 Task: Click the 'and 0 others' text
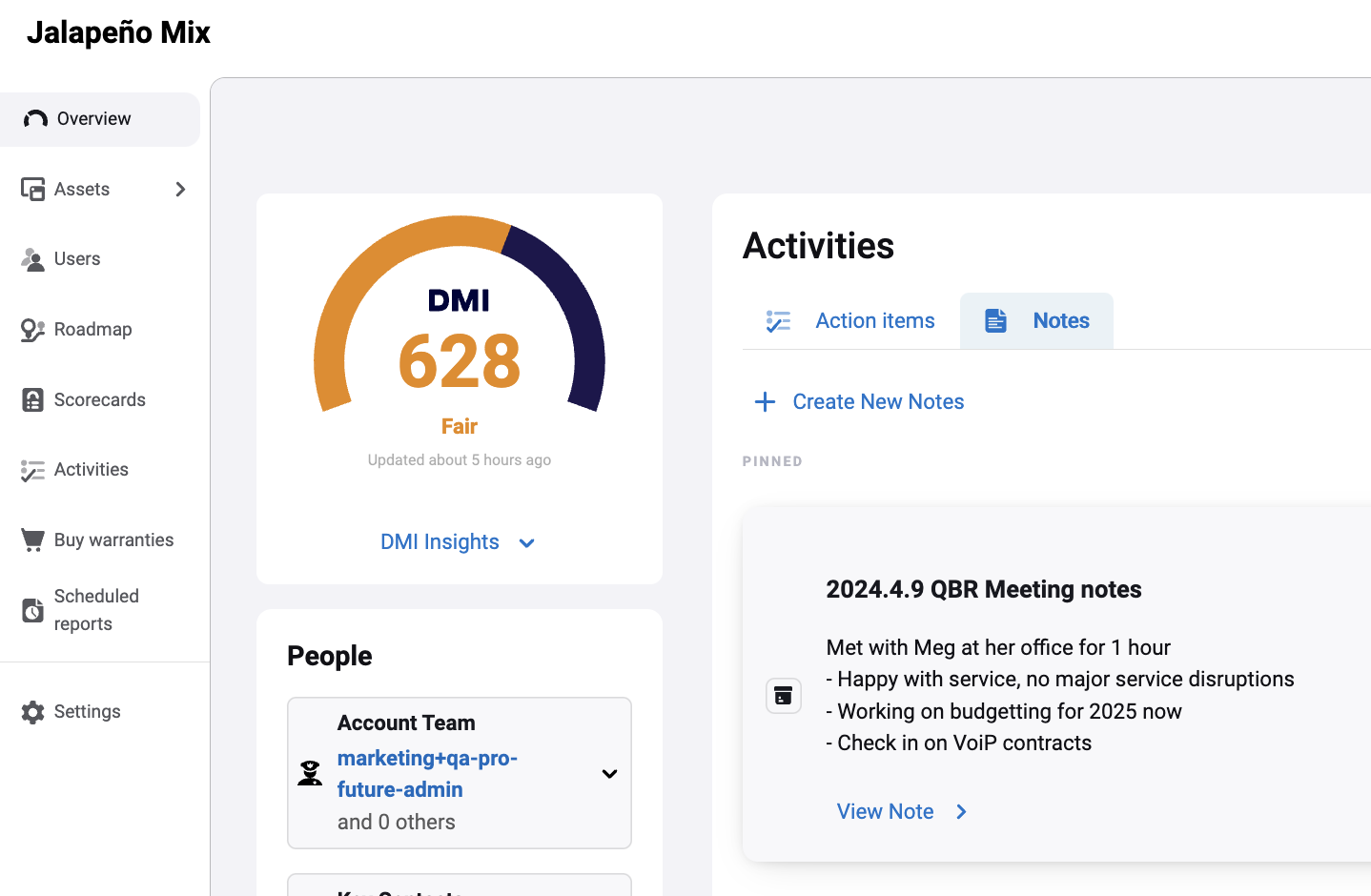(x=396, y=823)
